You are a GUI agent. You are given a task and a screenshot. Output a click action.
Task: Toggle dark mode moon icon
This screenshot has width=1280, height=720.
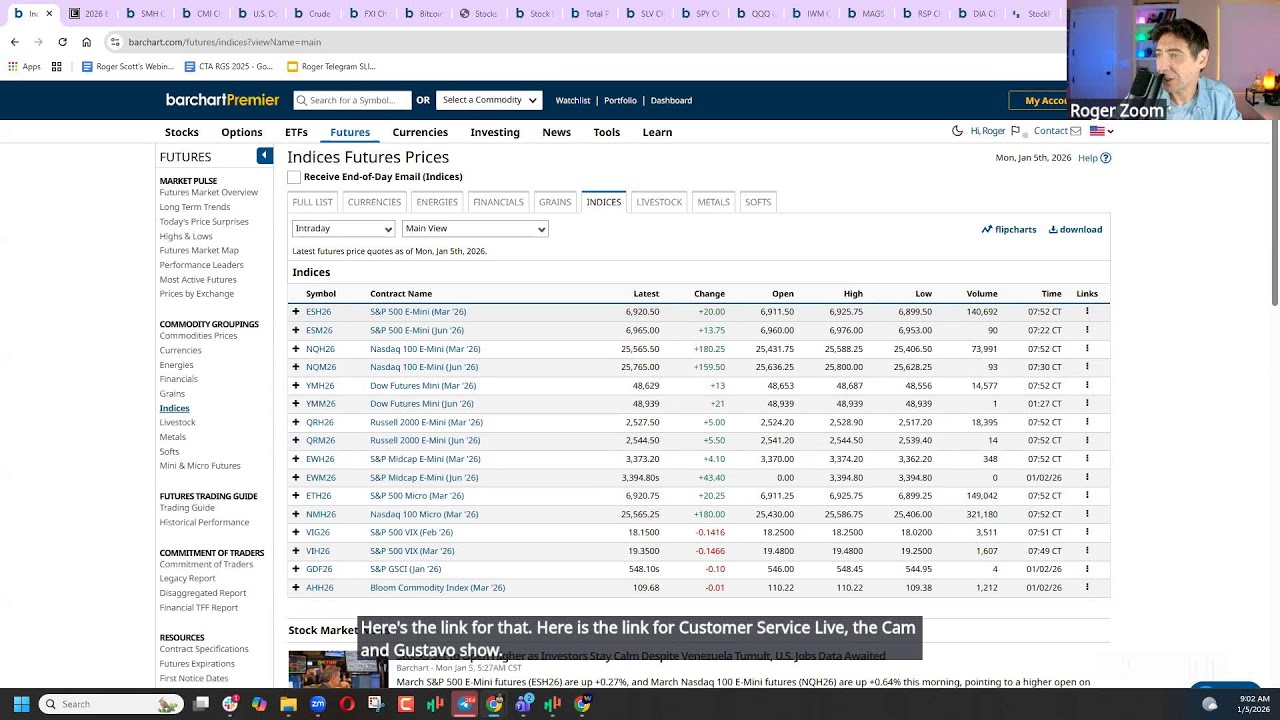pos(957,131)
